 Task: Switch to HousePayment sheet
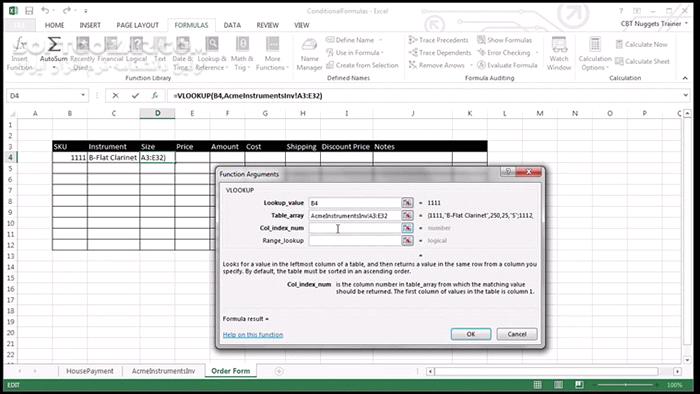pos(90,371)
